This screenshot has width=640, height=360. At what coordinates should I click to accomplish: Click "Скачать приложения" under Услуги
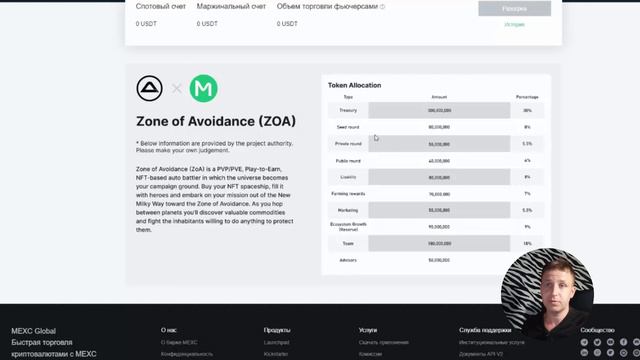click(384, 342)
